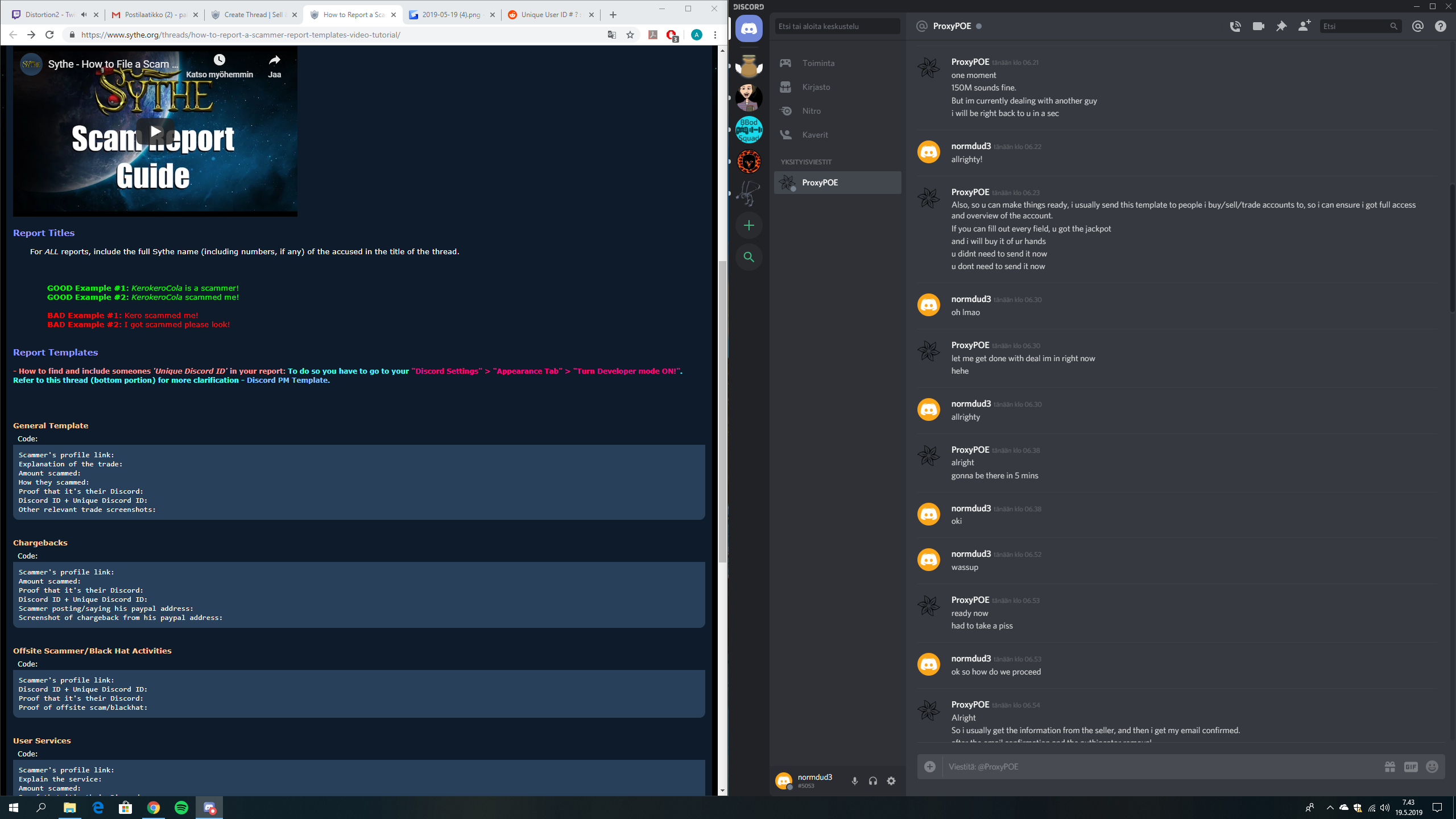Open Discord gift Nitro icon
The height and width of the screenshot is (819, 1456).
[1389, 767]
